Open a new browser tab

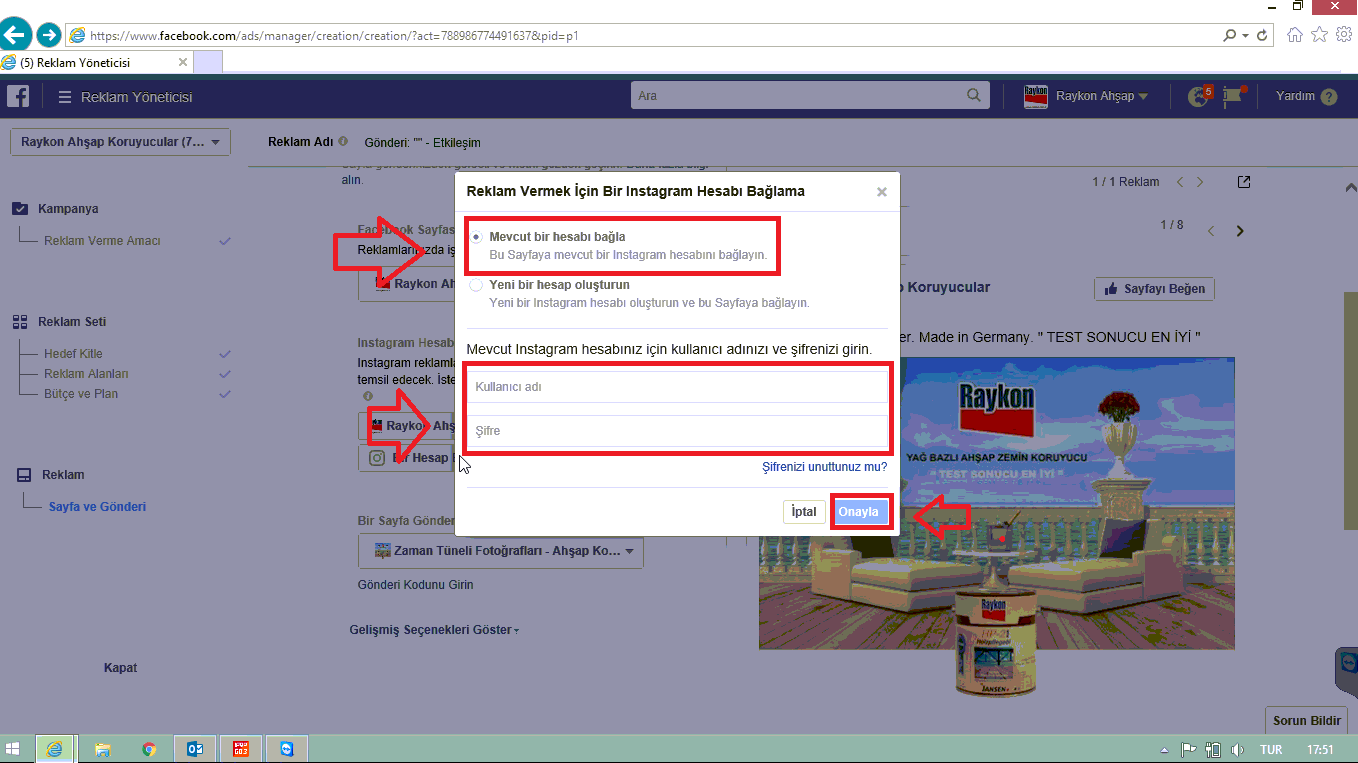click(x=208, y=62)
